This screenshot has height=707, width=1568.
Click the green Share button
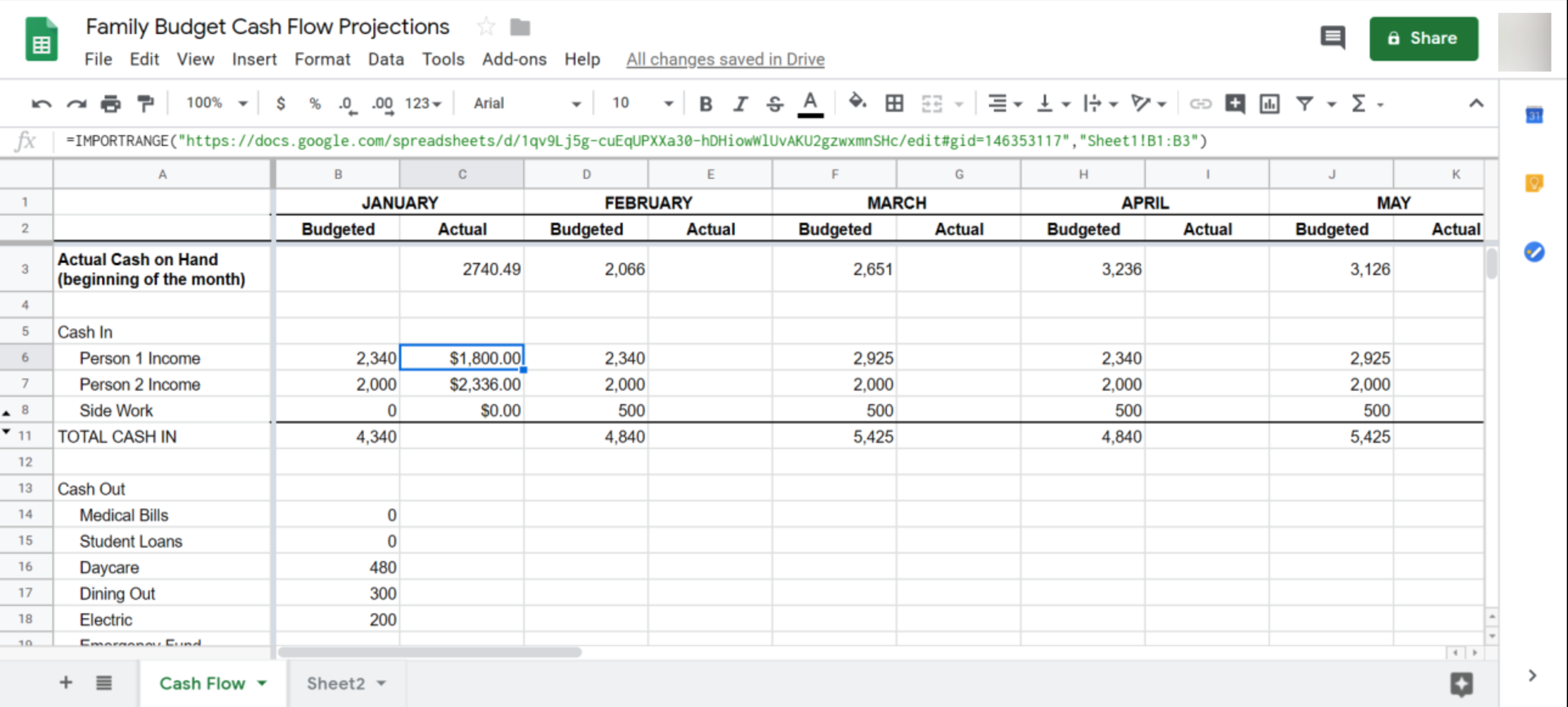pos(1423,38)
